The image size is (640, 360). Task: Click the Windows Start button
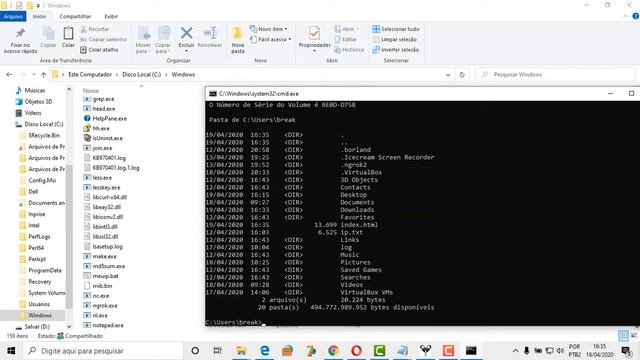click(11, 351)
